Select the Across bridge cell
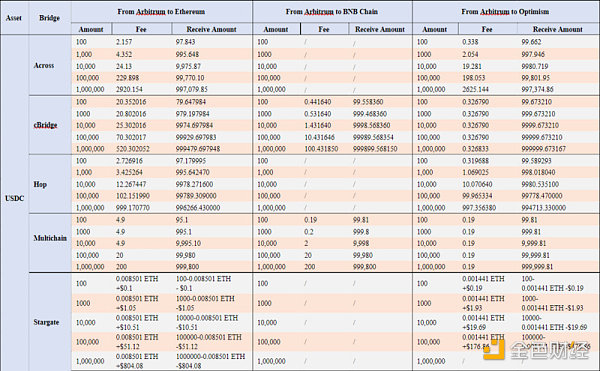The width and height of the screenshot is (600, 371). click(44, 65)
